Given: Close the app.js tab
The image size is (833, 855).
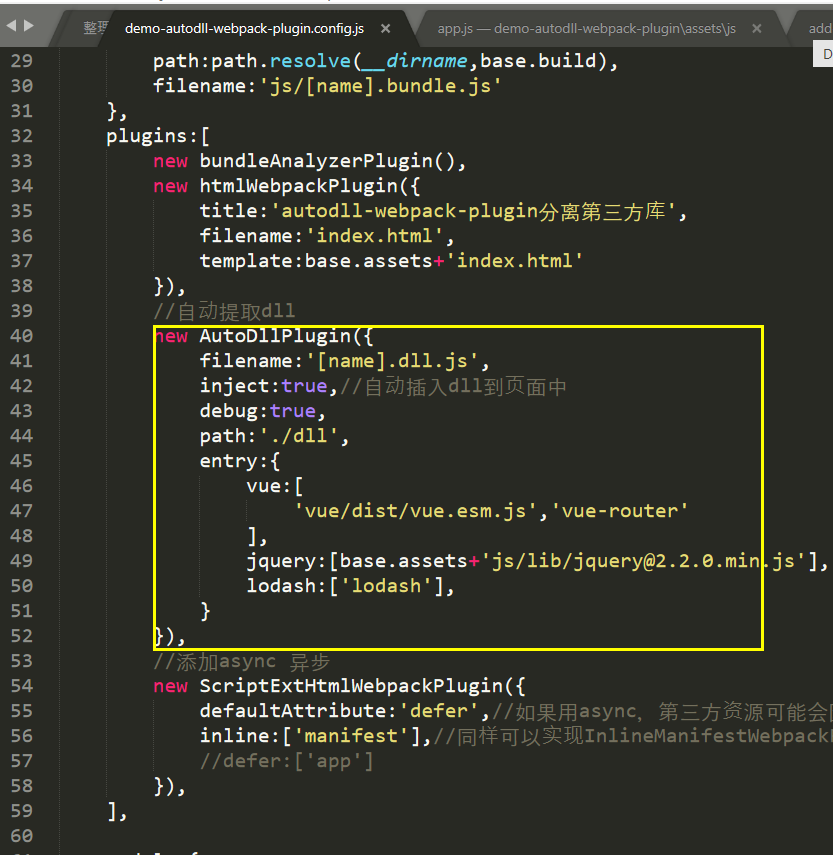Looking at the screenshot, I should (x=757, y=28).
